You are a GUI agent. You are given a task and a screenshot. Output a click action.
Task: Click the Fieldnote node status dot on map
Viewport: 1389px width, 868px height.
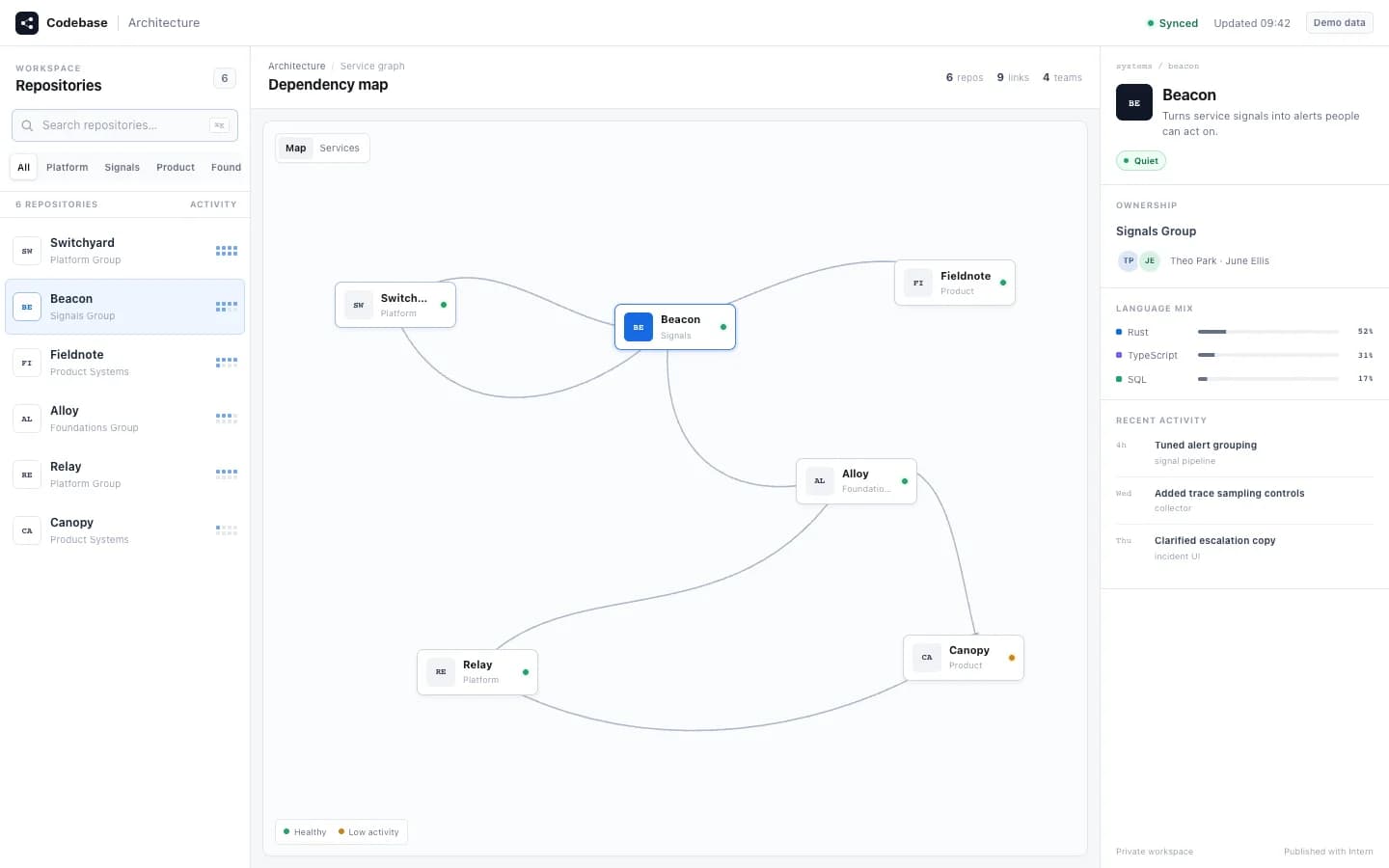(1003, 283)
